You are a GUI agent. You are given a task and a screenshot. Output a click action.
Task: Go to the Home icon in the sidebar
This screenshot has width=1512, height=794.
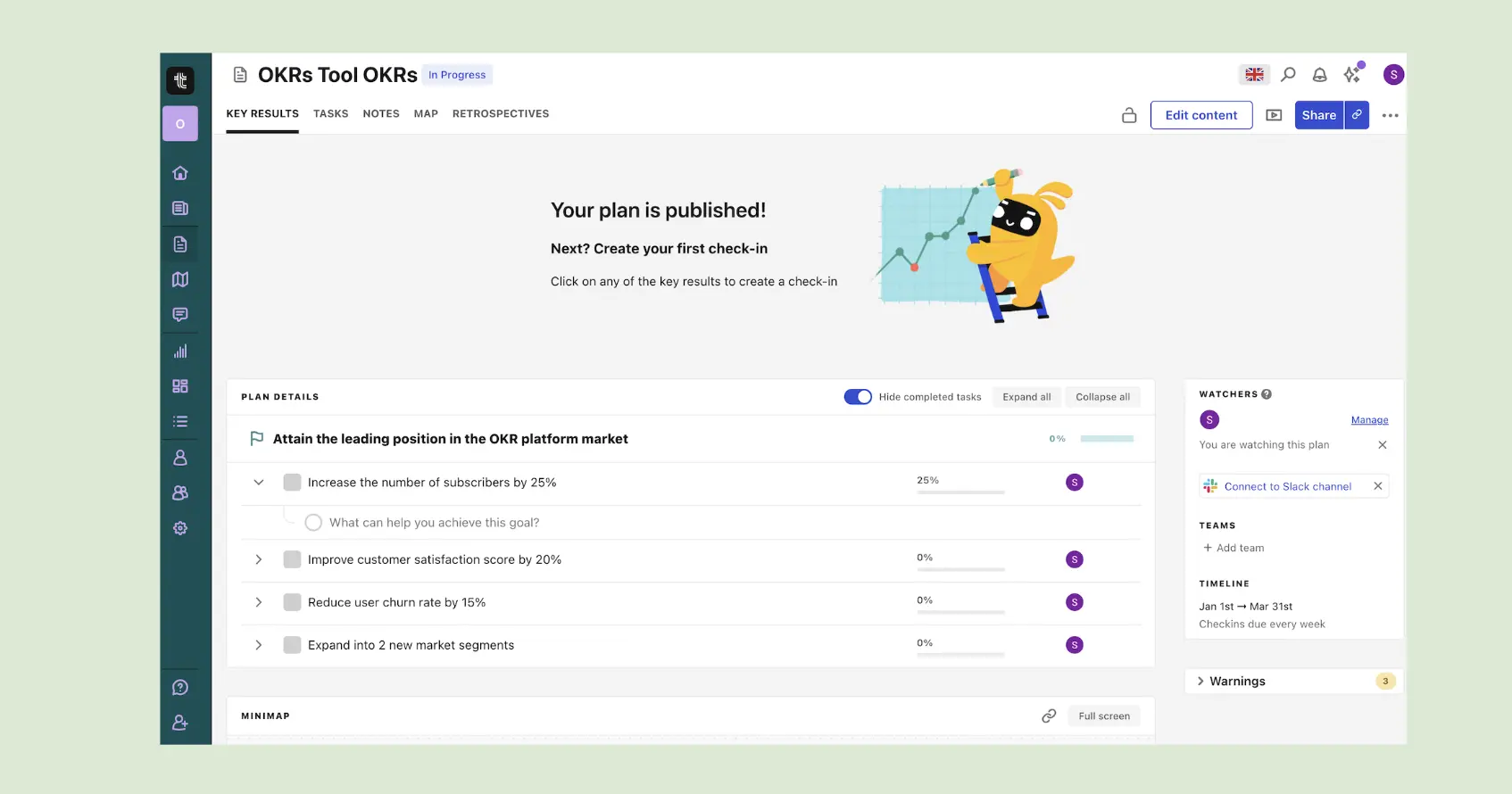(180, 173)
